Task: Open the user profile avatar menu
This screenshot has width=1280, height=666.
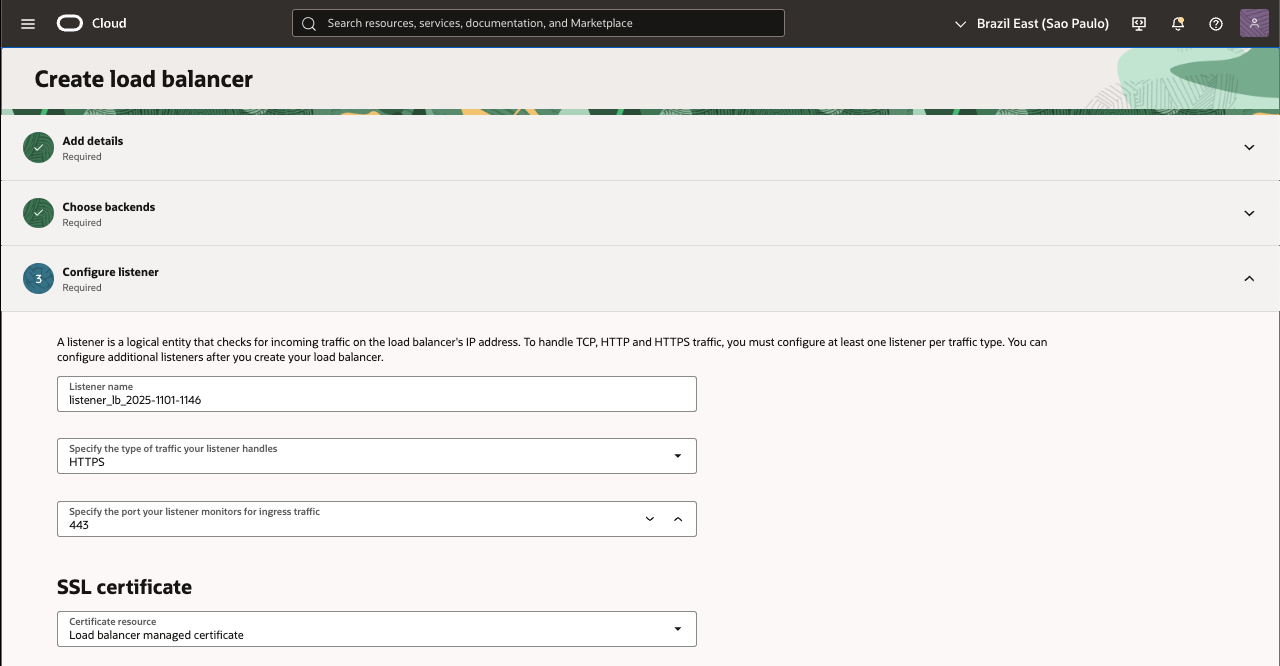Action: (1254, 23)
